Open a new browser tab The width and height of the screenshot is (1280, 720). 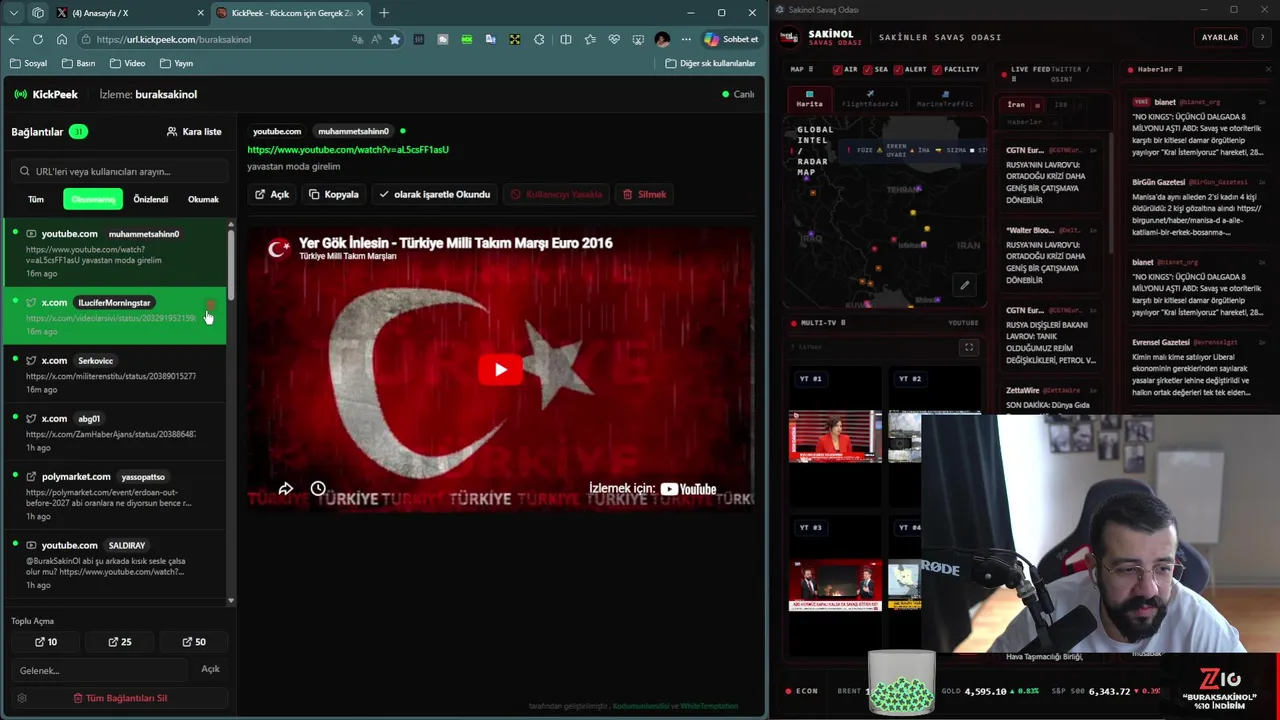[x=384, y=13]
